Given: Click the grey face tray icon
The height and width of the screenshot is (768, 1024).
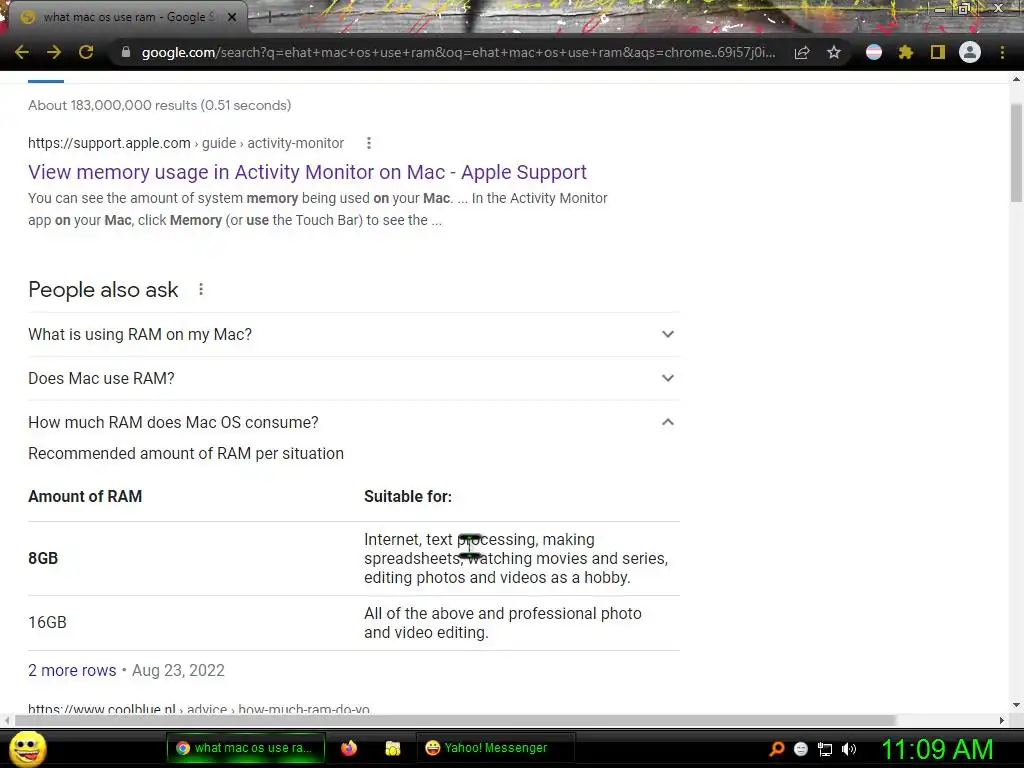Looking at the screenshot, I should (x=801, y=749).
